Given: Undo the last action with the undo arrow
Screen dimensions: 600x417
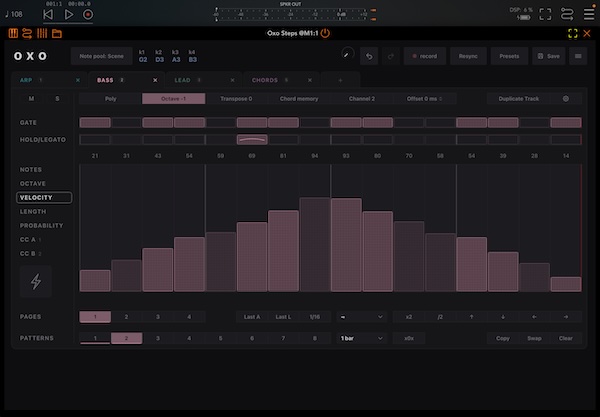Looking at the screenshot, I should (x=369, y=56).
